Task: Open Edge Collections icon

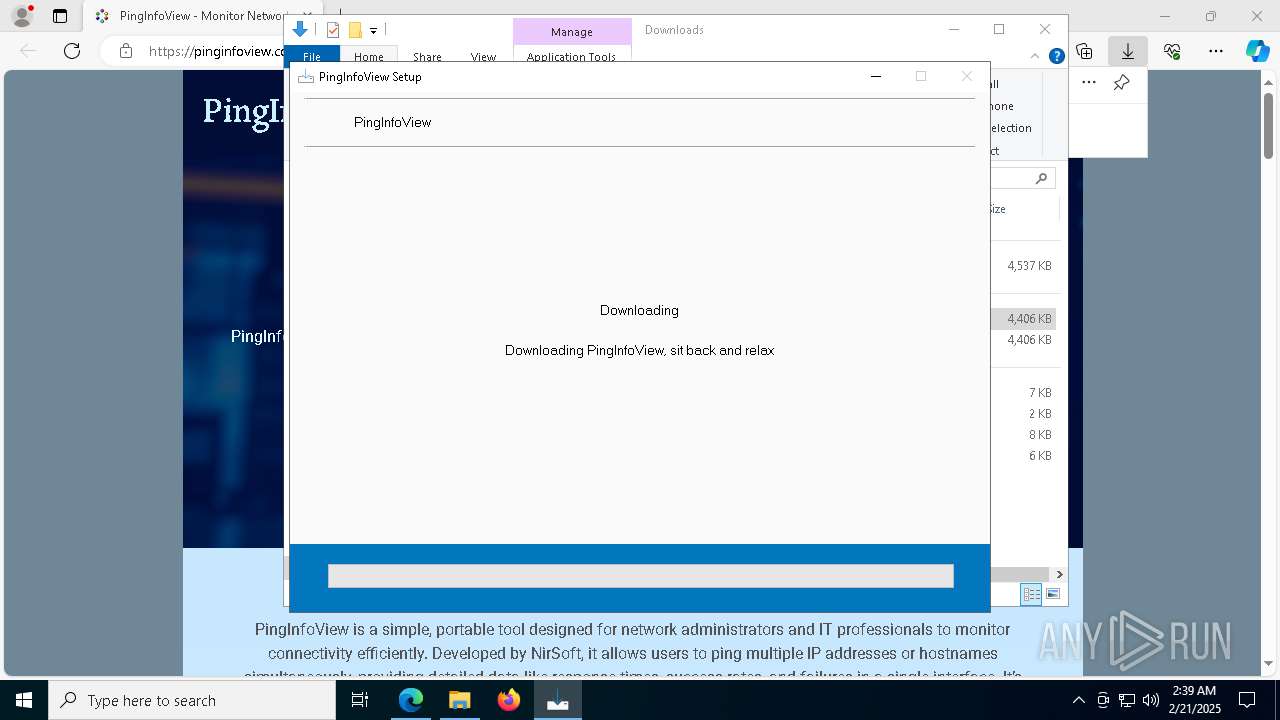Action: (x=1084, y=51)
